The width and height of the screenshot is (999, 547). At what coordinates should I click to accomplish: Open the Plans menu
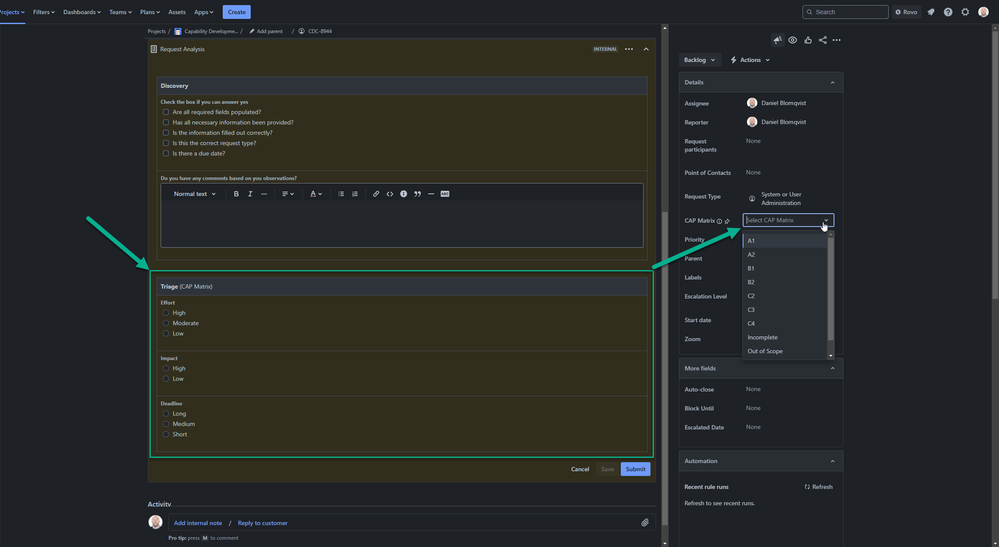(150, 12)
